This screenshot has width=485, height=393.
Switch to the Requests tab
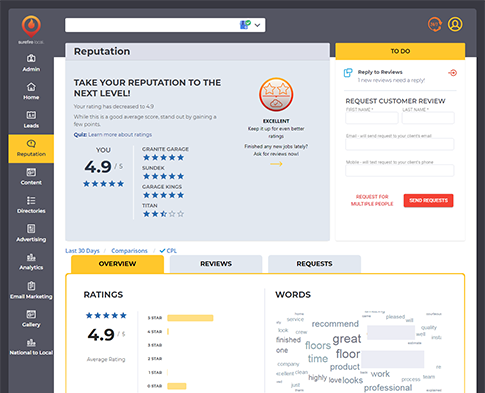coord(314,264)
